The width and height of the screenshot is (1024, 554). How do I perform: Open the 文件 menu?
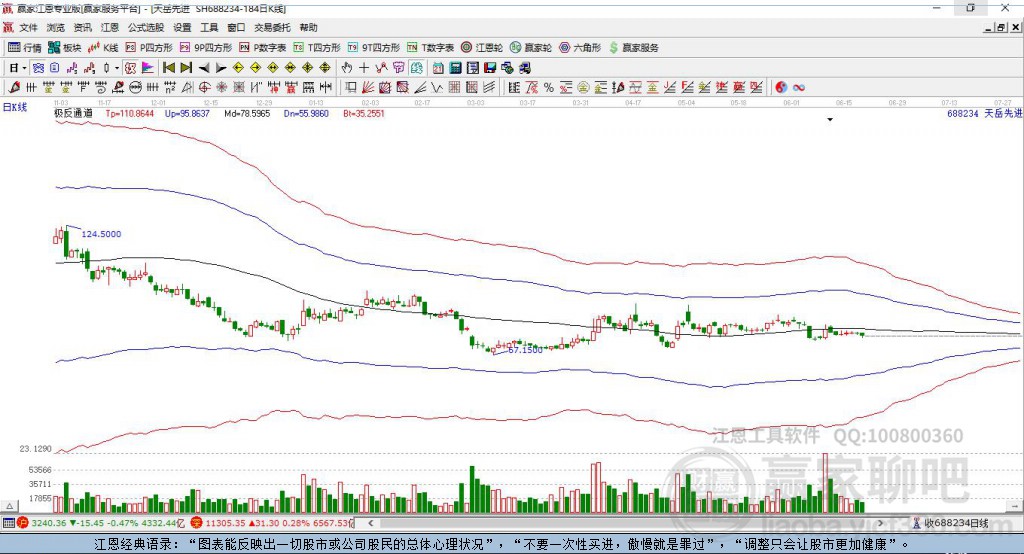pos(28,27)
